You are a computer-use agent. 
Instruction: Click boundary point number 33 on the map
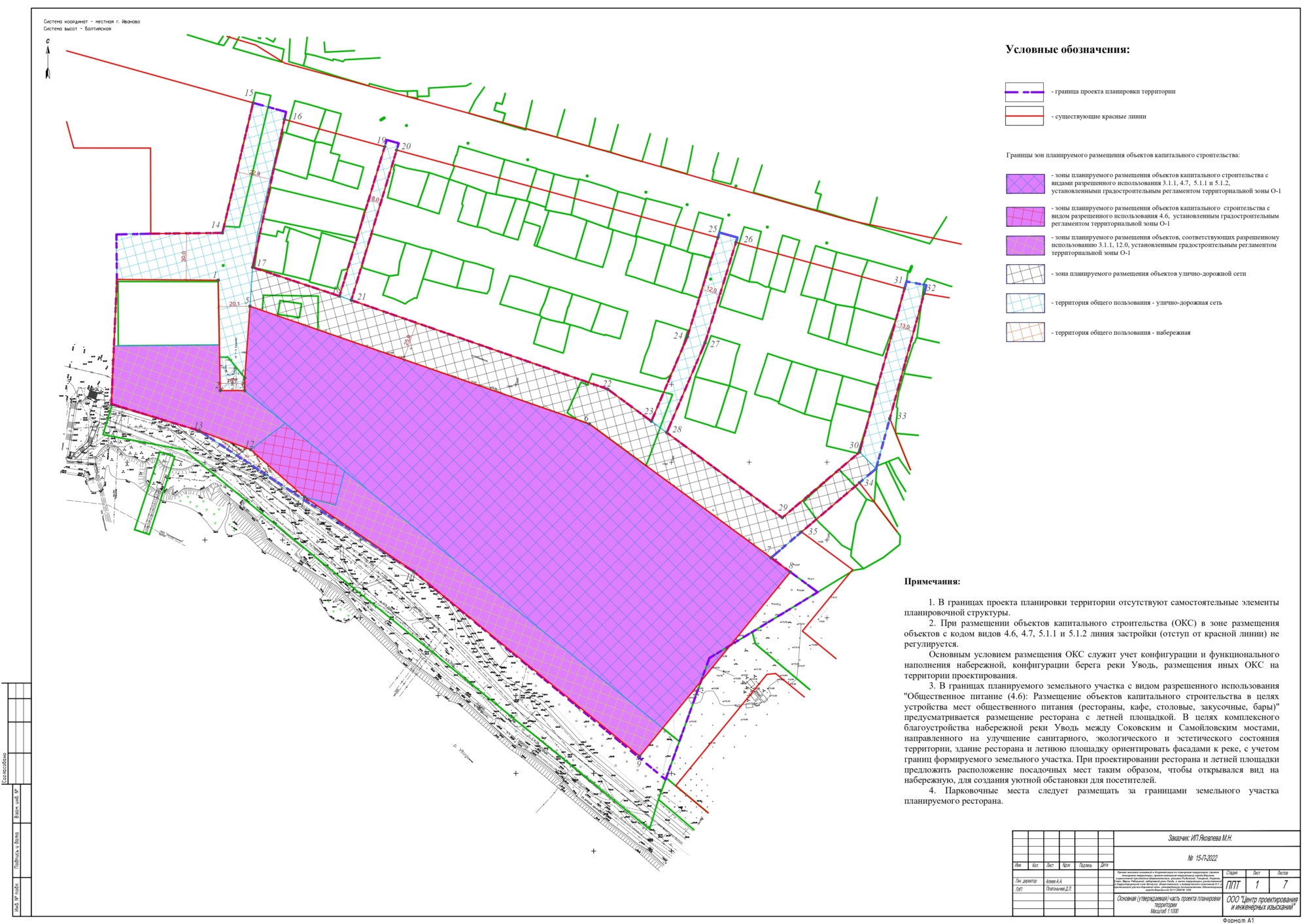(902, 416)
